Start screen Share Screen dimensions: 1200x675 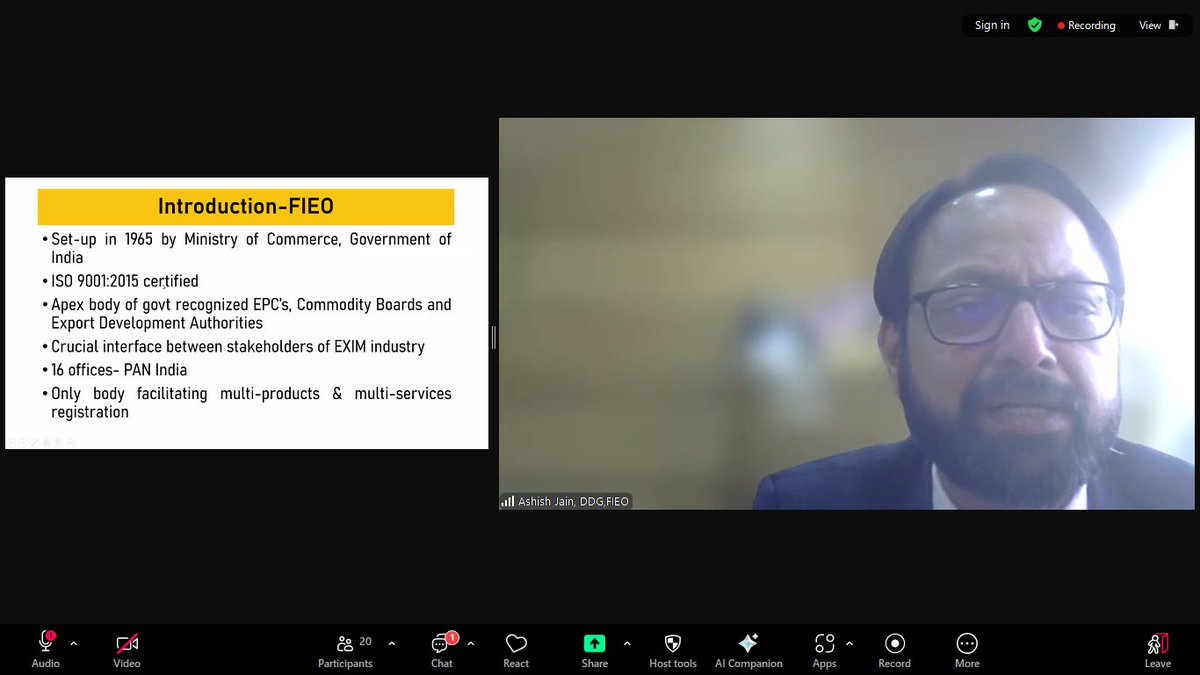[x=594, y=649]
